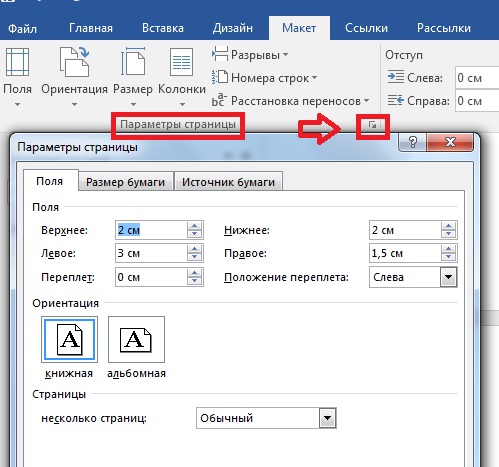Select the Поля tab in the dialog

pos(50,181)
